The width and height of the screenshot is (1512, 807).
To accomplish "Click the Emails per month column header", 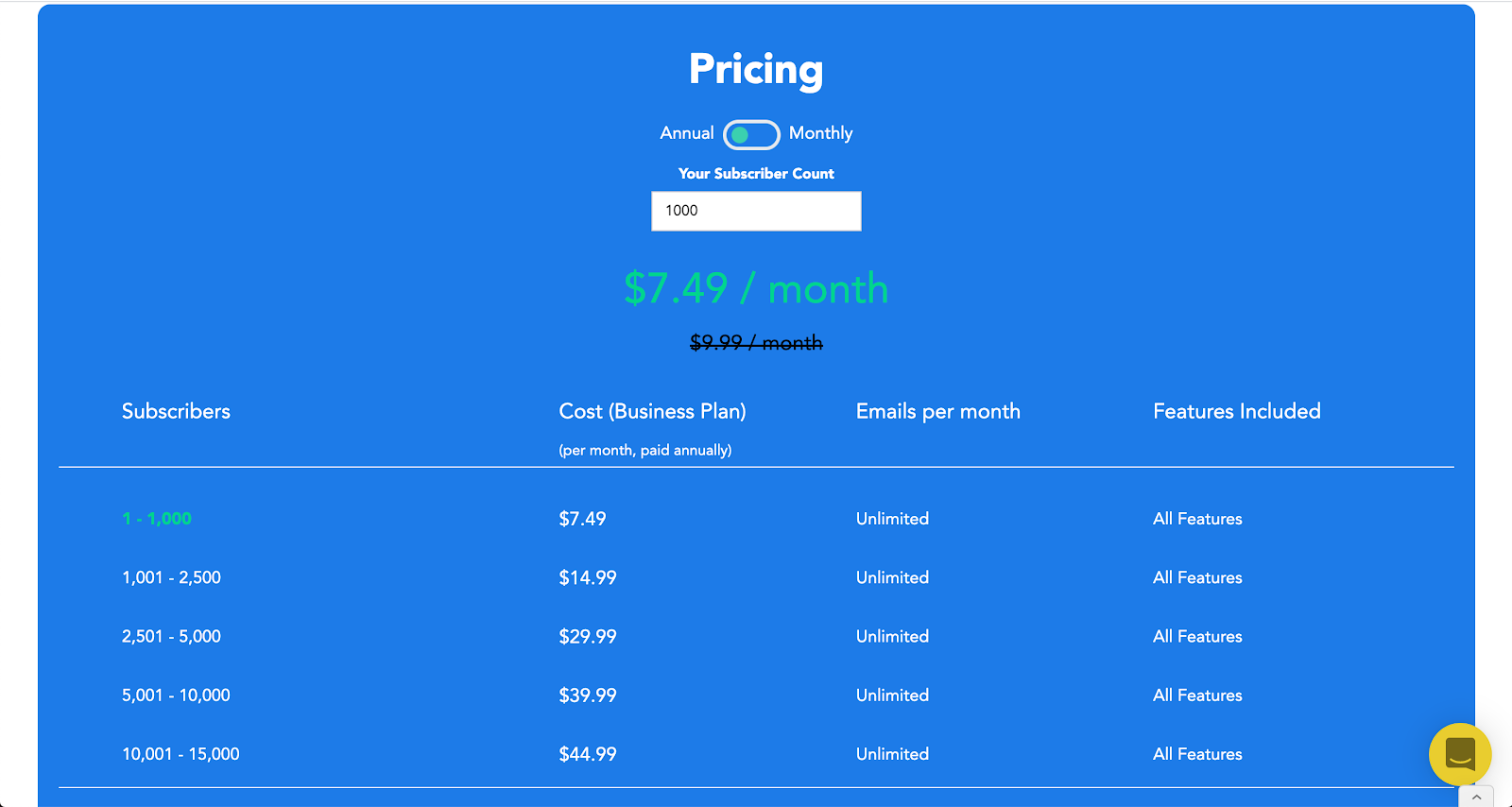I will click(937, 411).
